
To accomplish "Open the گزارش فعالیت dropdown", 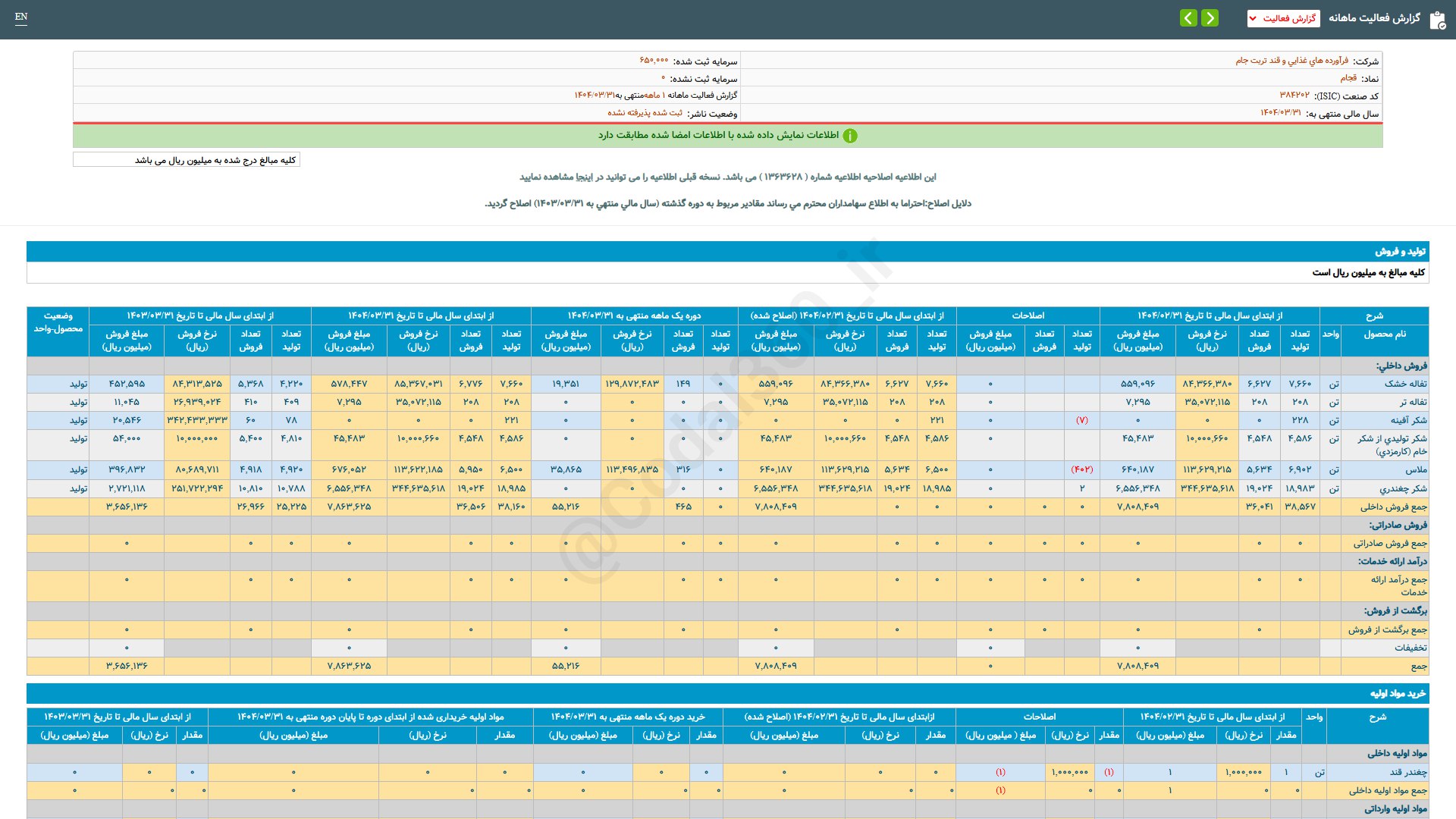I will coord(1283,18).
